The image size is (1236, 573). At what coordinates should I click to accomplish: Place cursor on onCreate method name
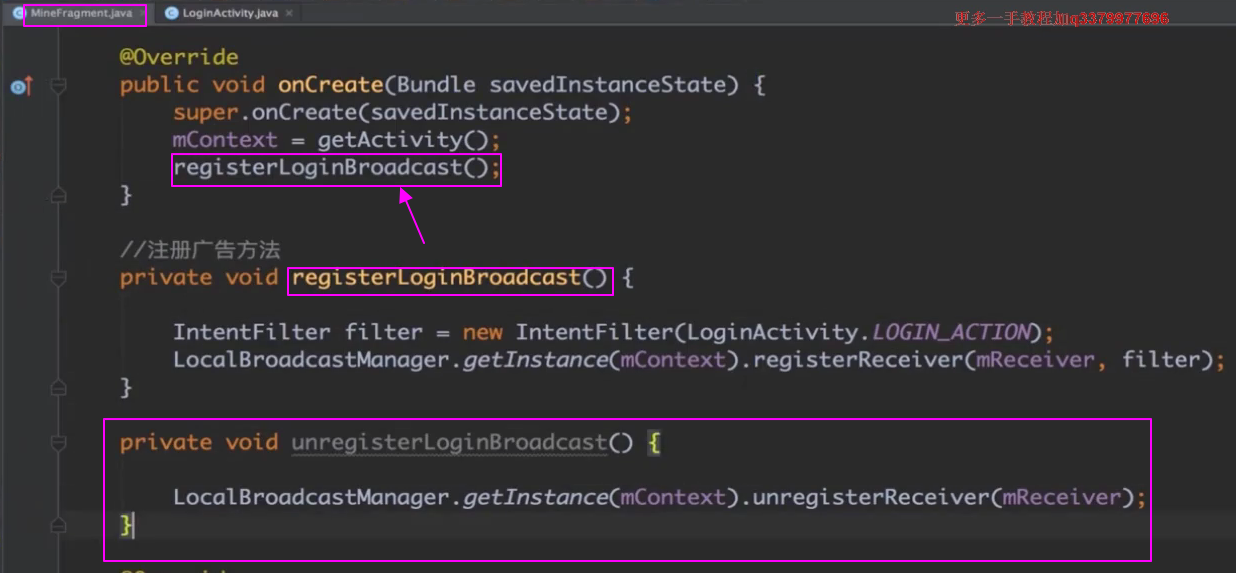[330, 85]
